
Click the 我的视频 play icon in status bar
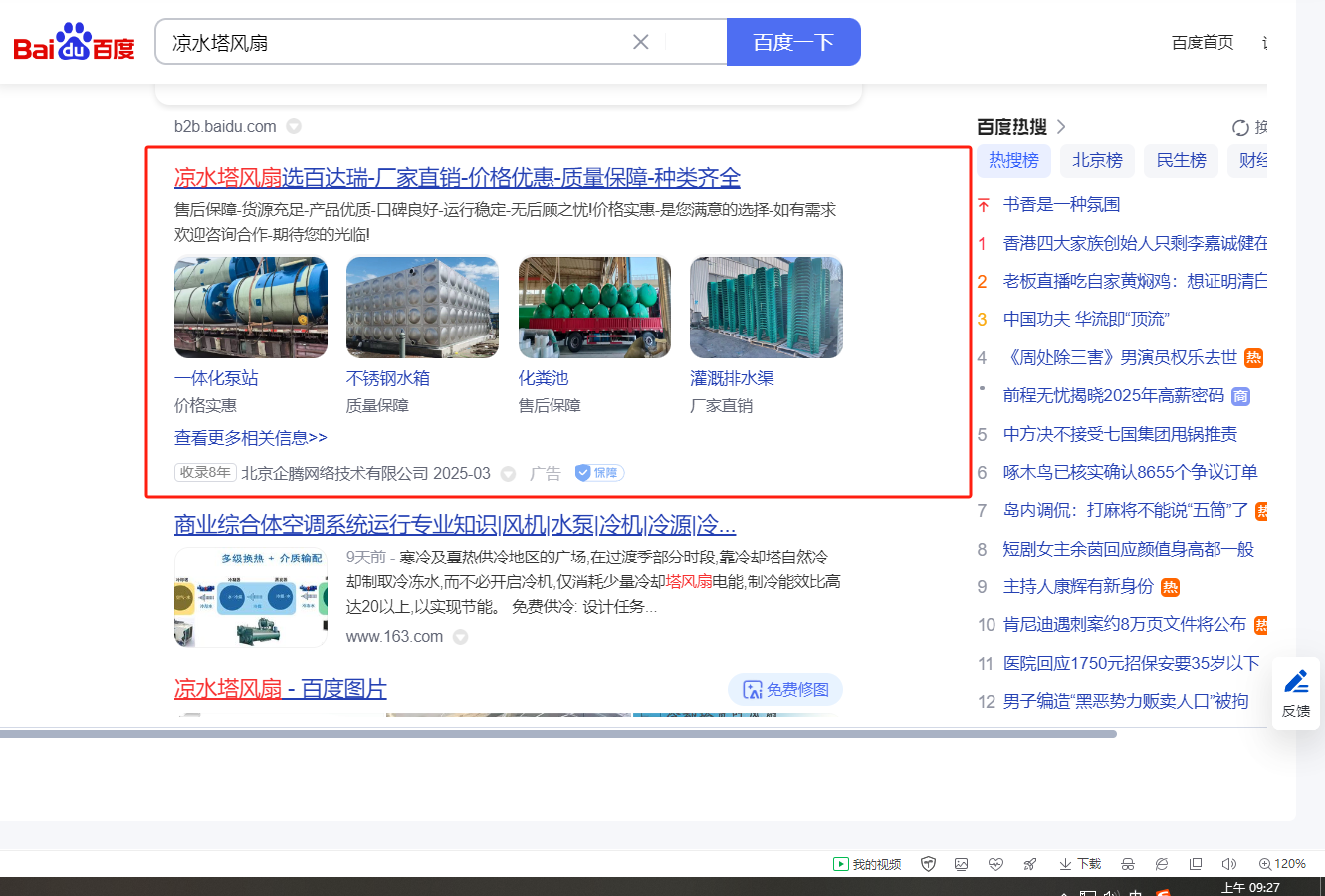pos(841,864)
